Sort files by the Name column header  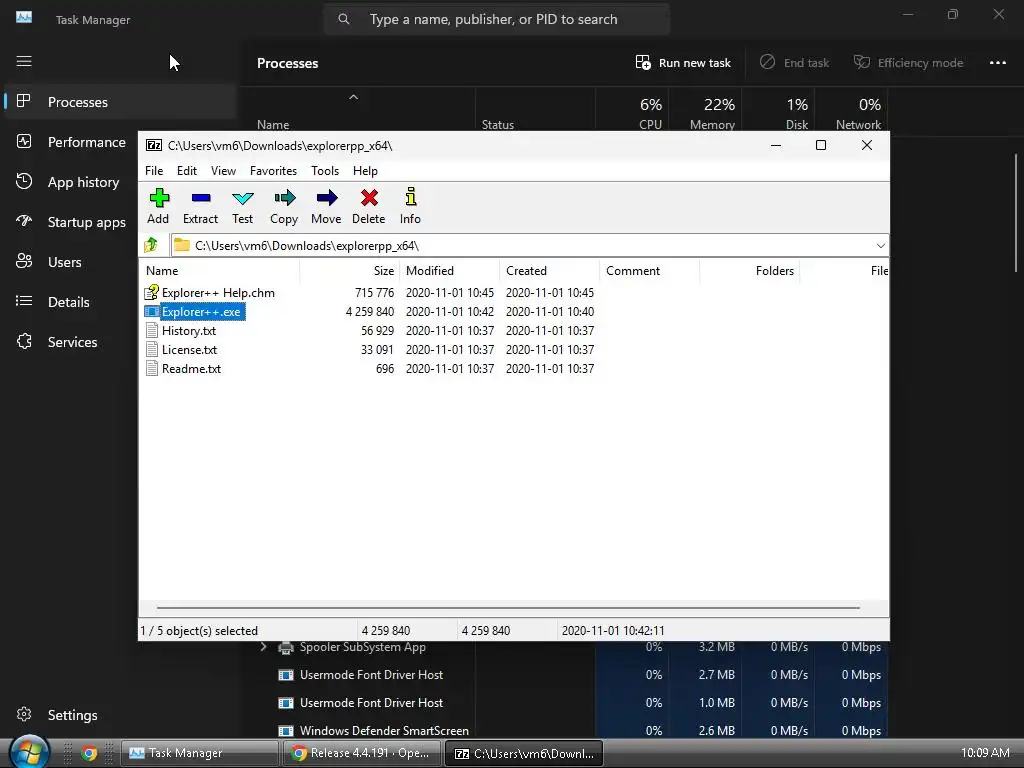219,270
